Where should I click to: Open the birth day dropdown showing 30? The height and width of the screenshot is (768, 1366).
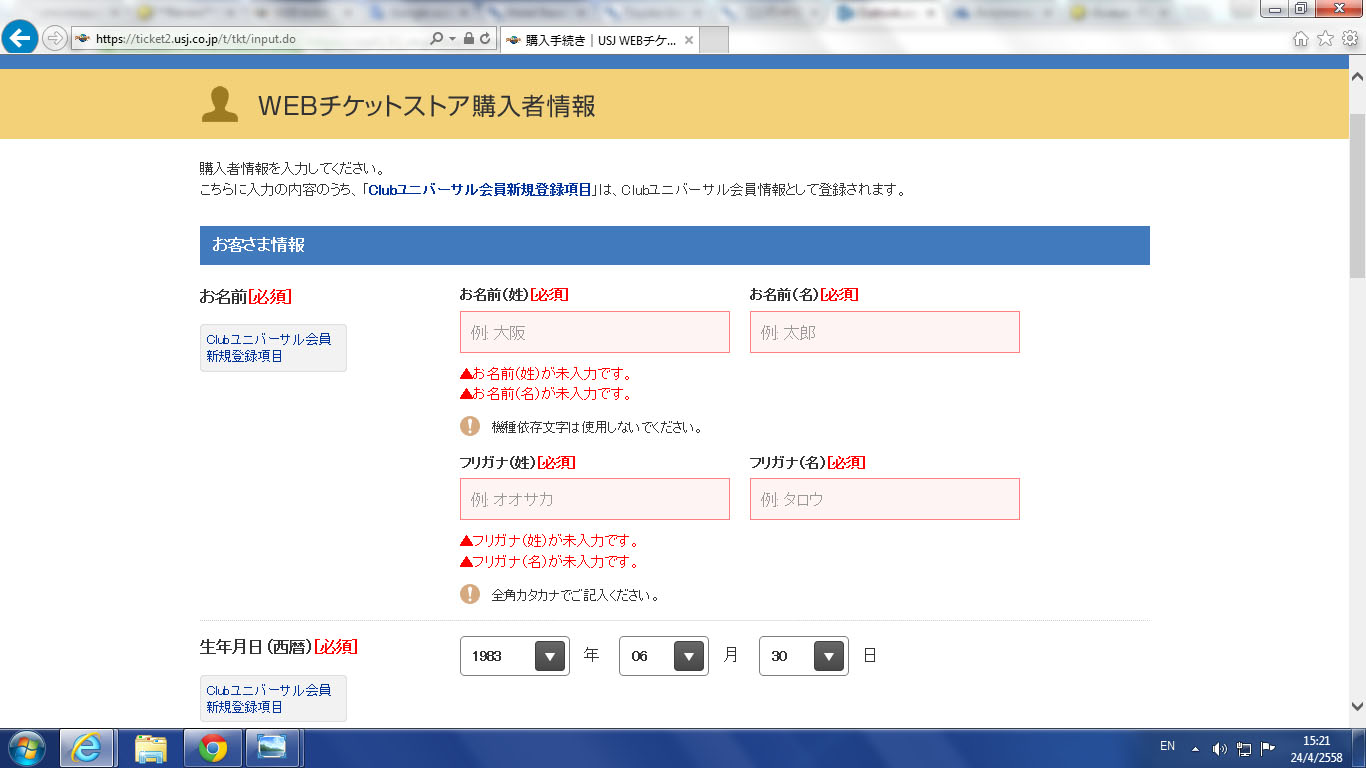tap(804, 656)
